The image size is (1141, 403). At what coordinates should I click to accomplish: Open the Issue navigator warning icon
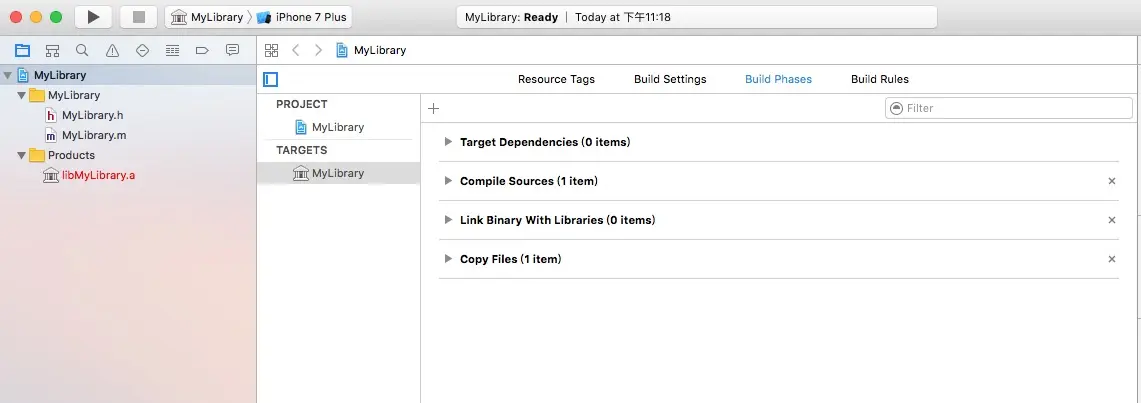[x=112, y=50]
